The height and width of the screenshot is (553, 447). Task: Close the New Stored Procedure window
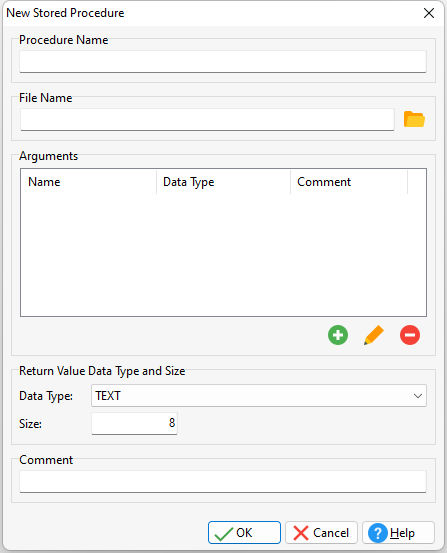[x=429, y=13]
